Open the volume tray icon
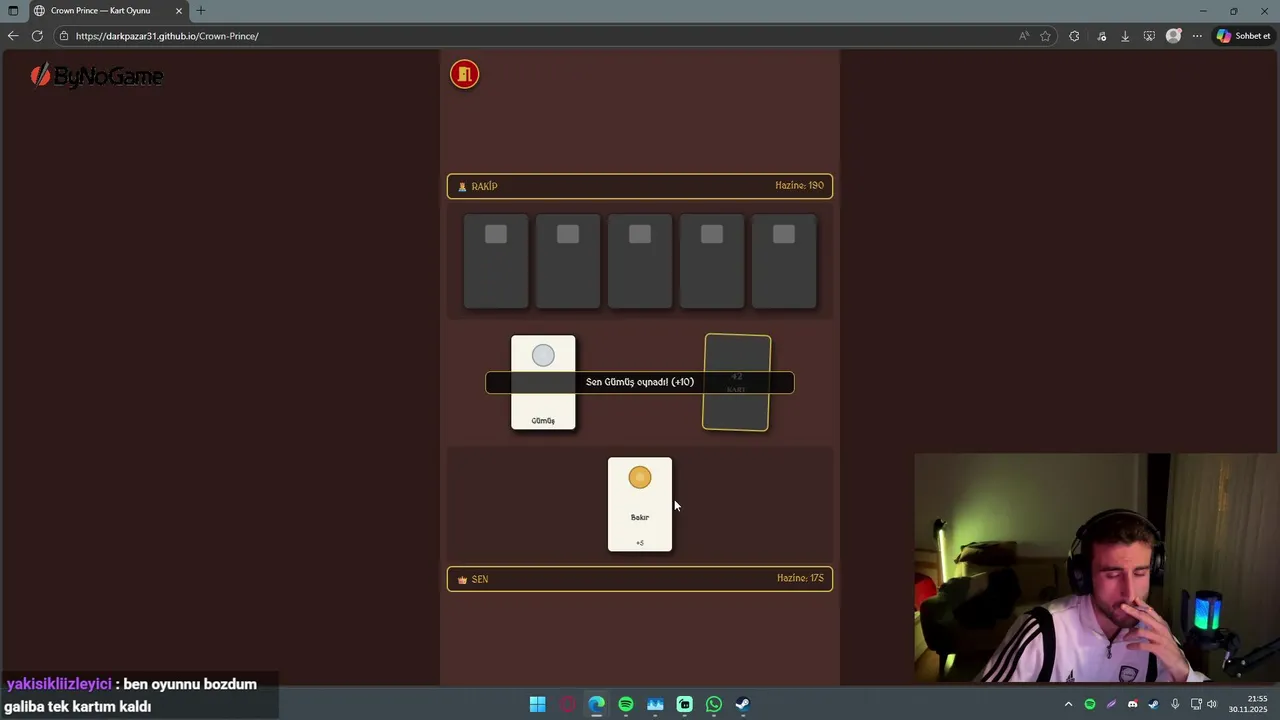The height and width of the screenshot is (720, 1280). [x=1212, y=704]
